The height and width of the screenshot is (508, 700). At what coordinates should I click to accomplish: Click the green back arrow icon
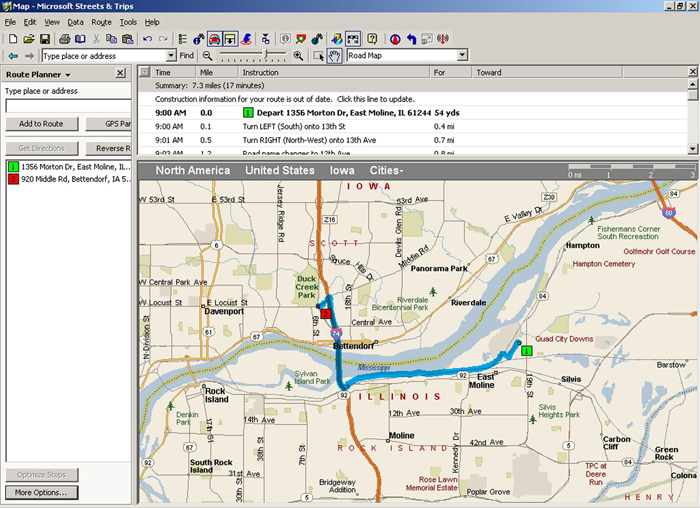tap(13, 56)
